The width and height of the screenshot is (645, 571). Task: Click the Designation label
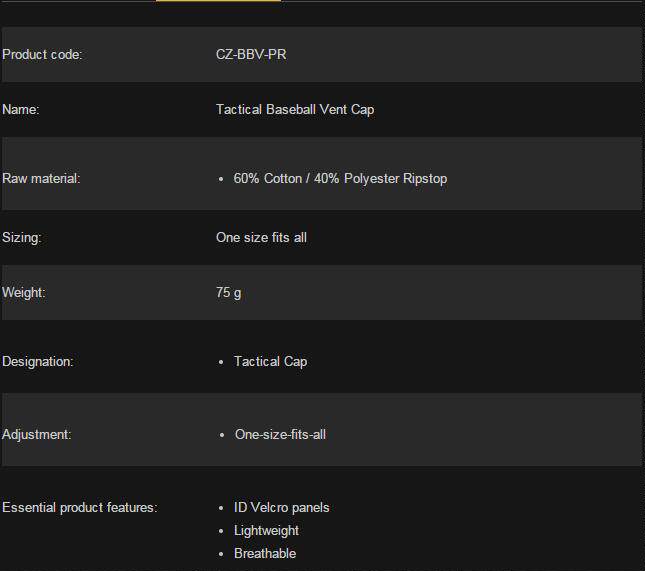38,361
